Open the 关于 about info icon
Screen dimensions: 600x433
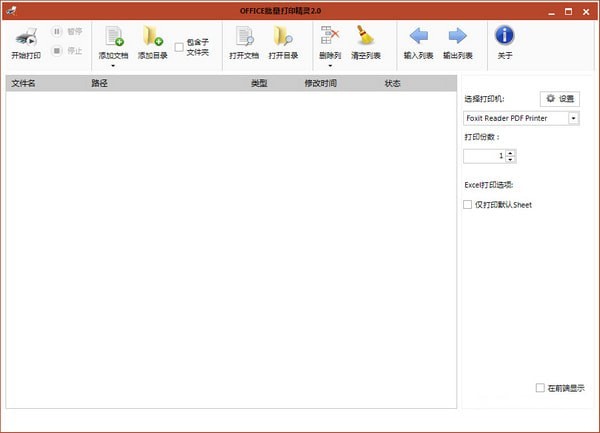tap(505, 38)
